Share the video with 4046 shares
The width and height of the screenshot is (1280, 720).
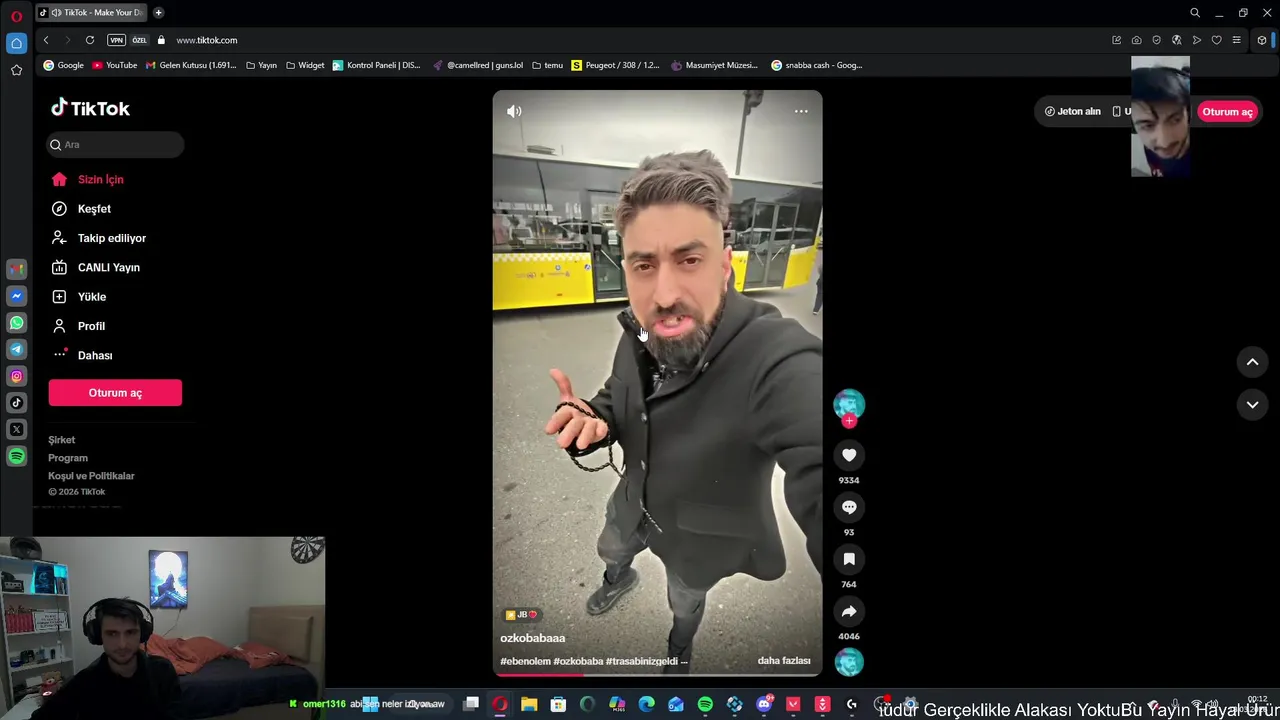pos(849,611)
